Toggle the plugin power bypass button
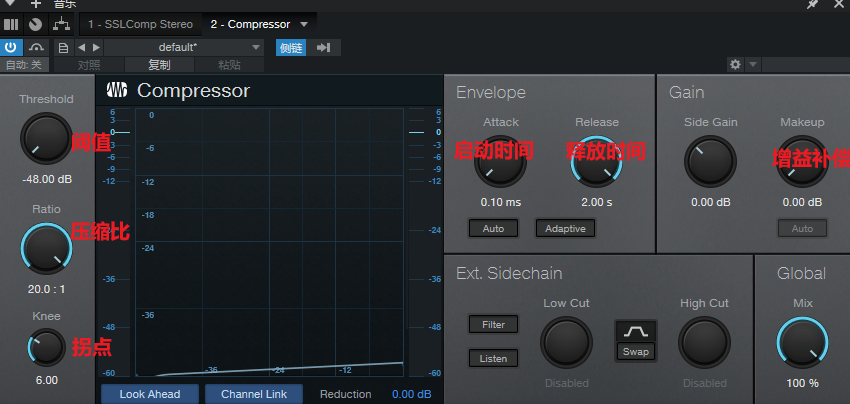The image size is (850, 404). click(10, 47)
